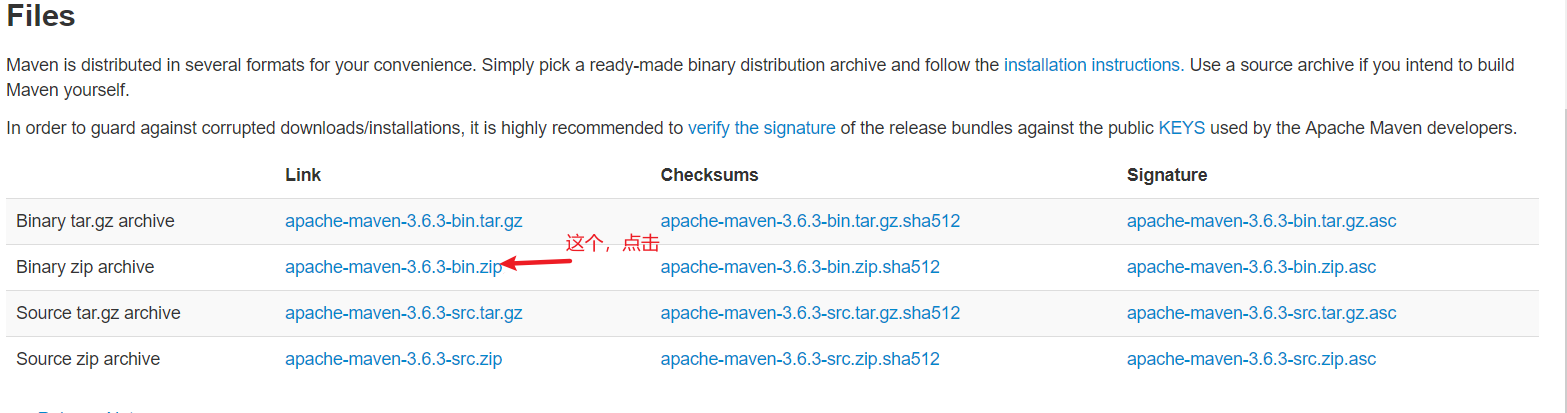The image size is (1567, 413).
Task: Open apache-maven-3.6.3-bin.tar.gz.asc signature
Action: 1261,221
